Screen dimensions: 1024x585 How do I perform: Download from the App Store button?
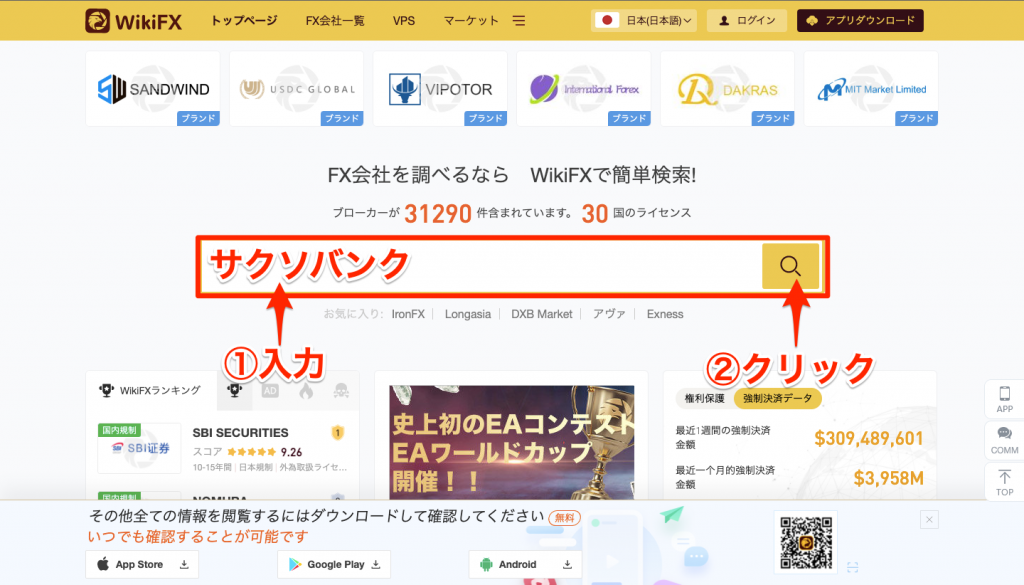pyautogui.click(x=142, y=564)
